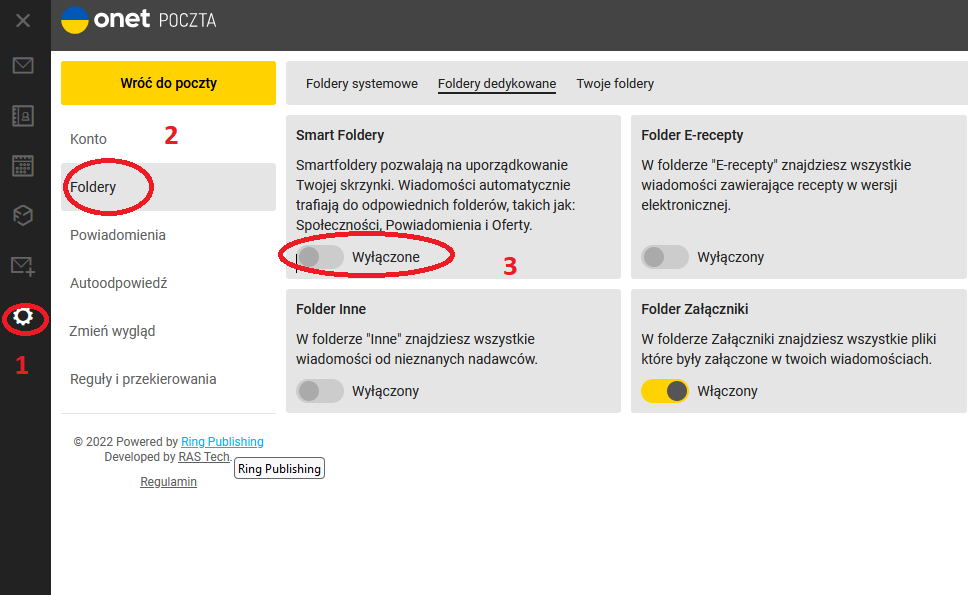Open the mail envelope icon in sidebar
968x595 pixels.
pos(22,66)
